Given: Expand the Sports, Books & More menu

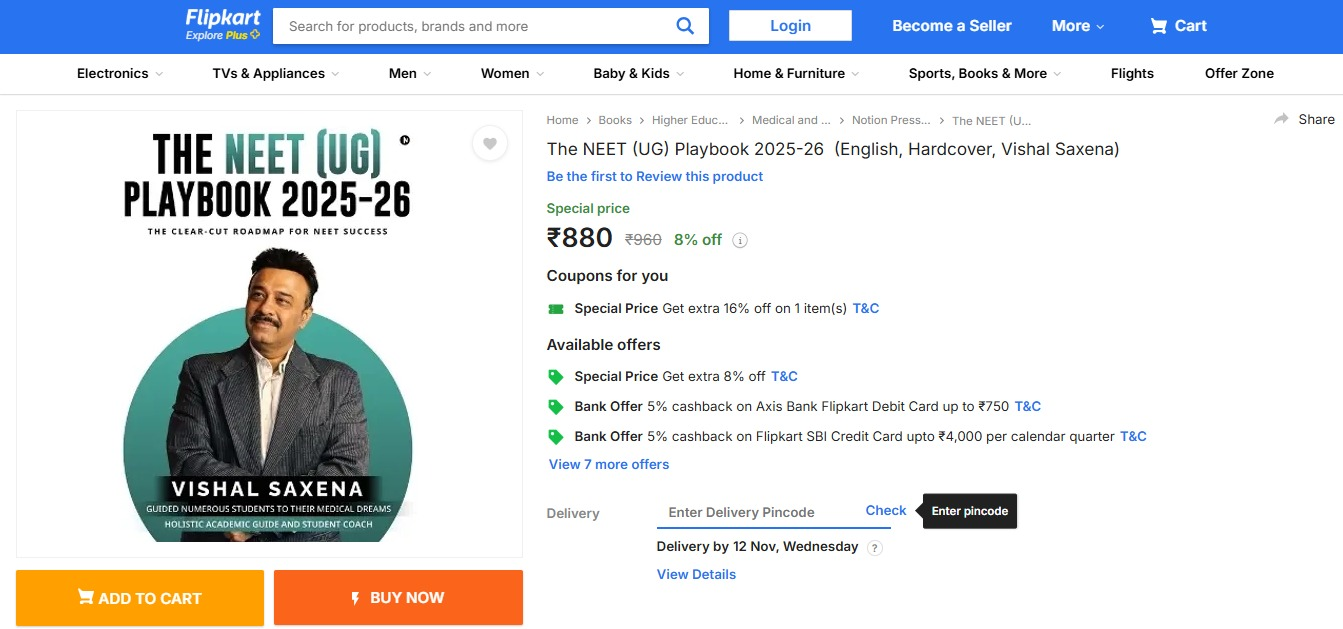Looking at the screenshot, I should click(x=984, y=73).
